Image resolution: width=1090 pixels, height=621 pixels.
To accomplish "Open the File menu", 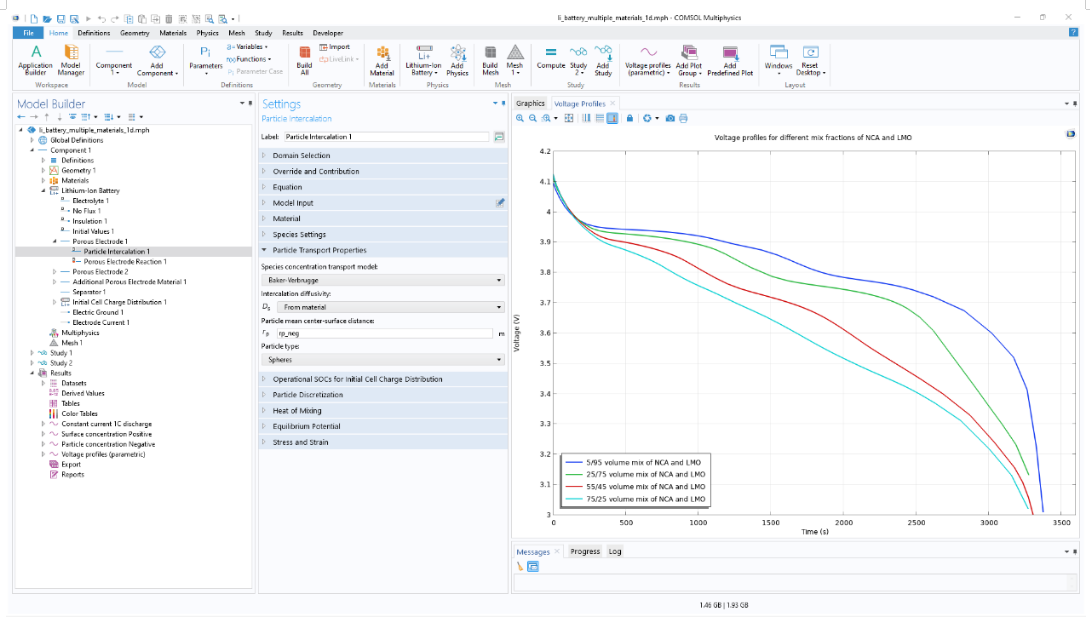I will click(x=29, y=33).
